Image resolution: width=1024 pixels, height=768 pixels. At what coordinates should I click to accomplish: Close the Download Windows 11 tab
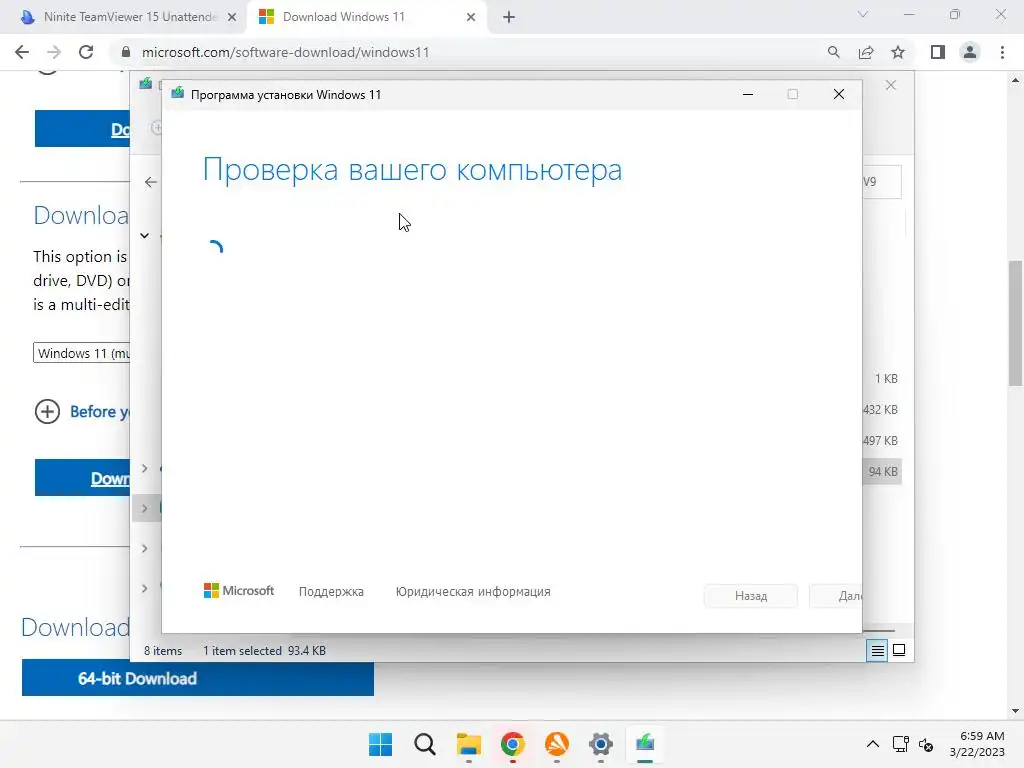point(471,18)
